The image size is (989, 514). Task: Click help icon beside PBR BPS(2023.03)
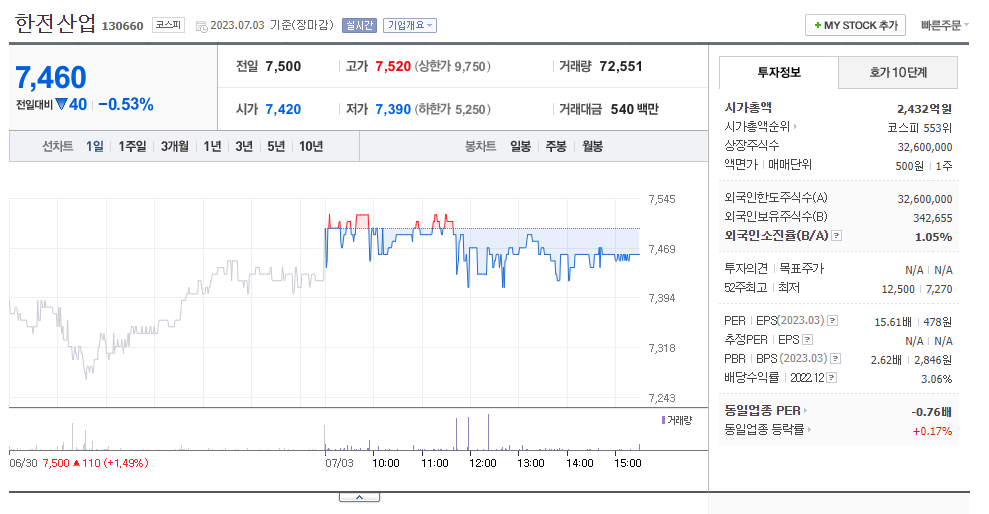(x=836, y=359)
